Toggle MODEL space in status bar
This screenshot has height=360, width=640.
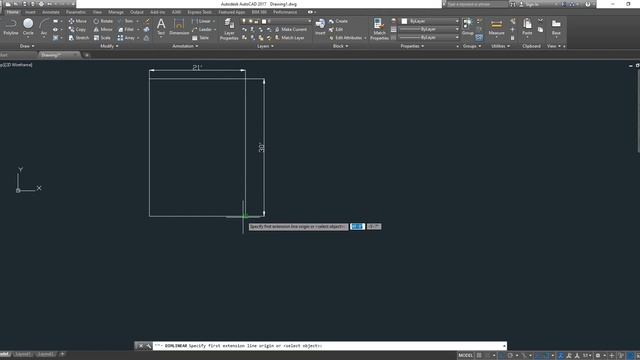click(x=465, y=356)
